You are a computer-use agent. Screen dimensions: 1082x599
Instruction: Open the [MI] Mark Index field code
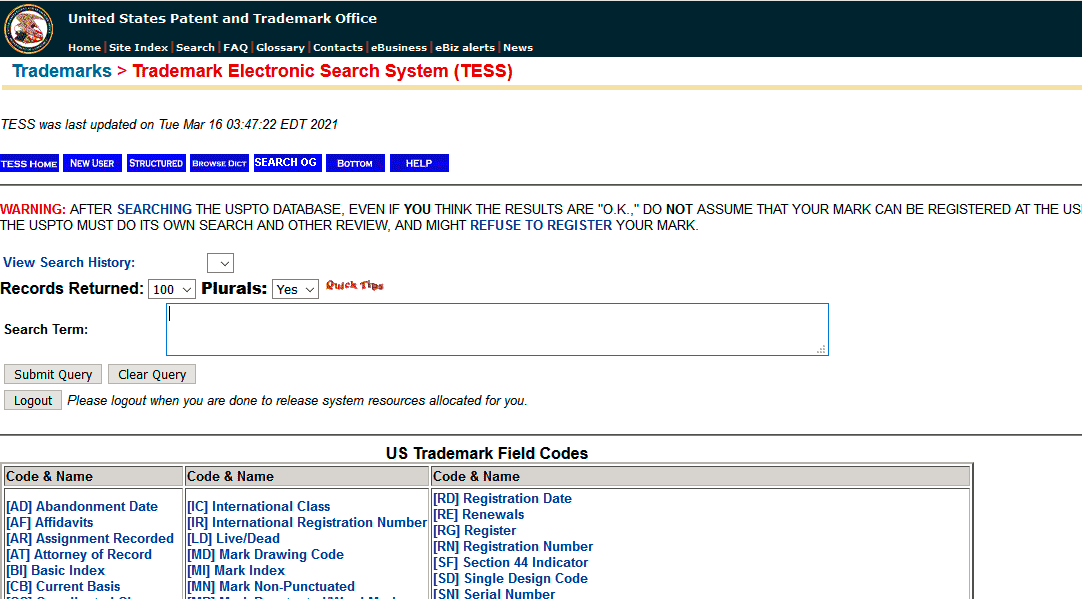click(x=236, y=570)
